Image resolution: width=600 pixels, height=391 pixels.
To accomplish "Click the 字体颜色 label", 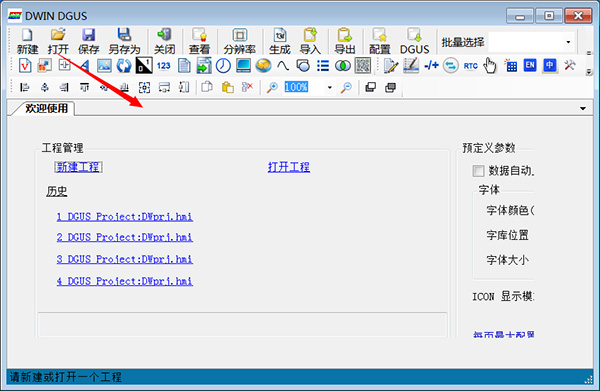I will 510,210.
